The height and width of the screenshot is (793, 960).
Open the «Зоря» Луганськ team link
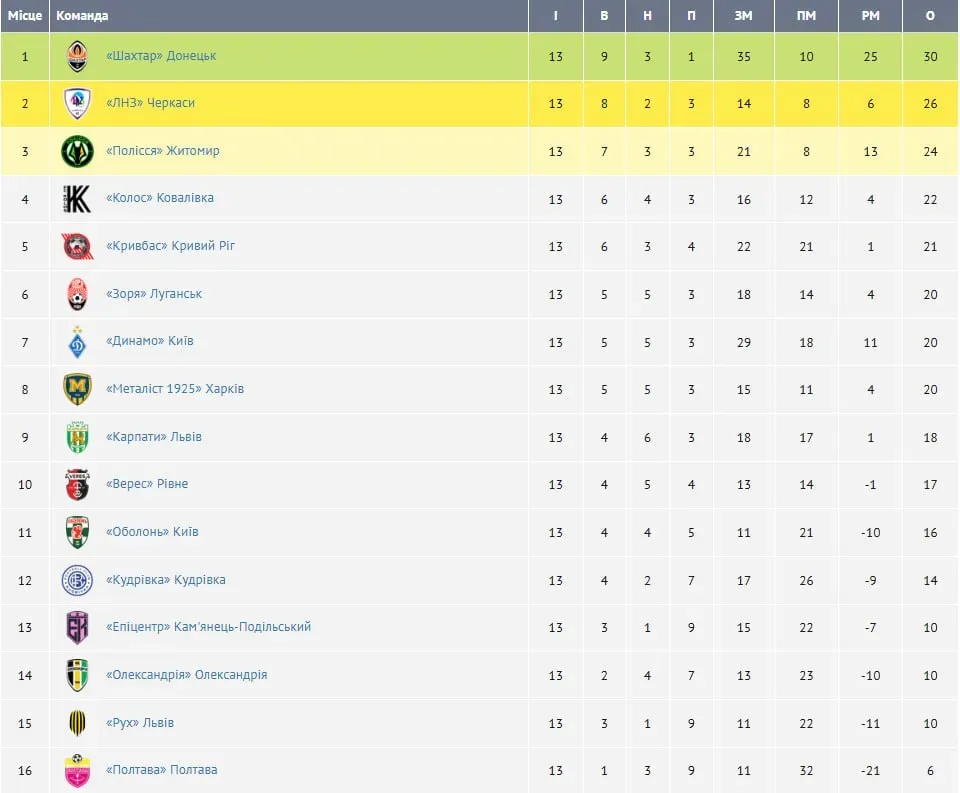(154, 294)
